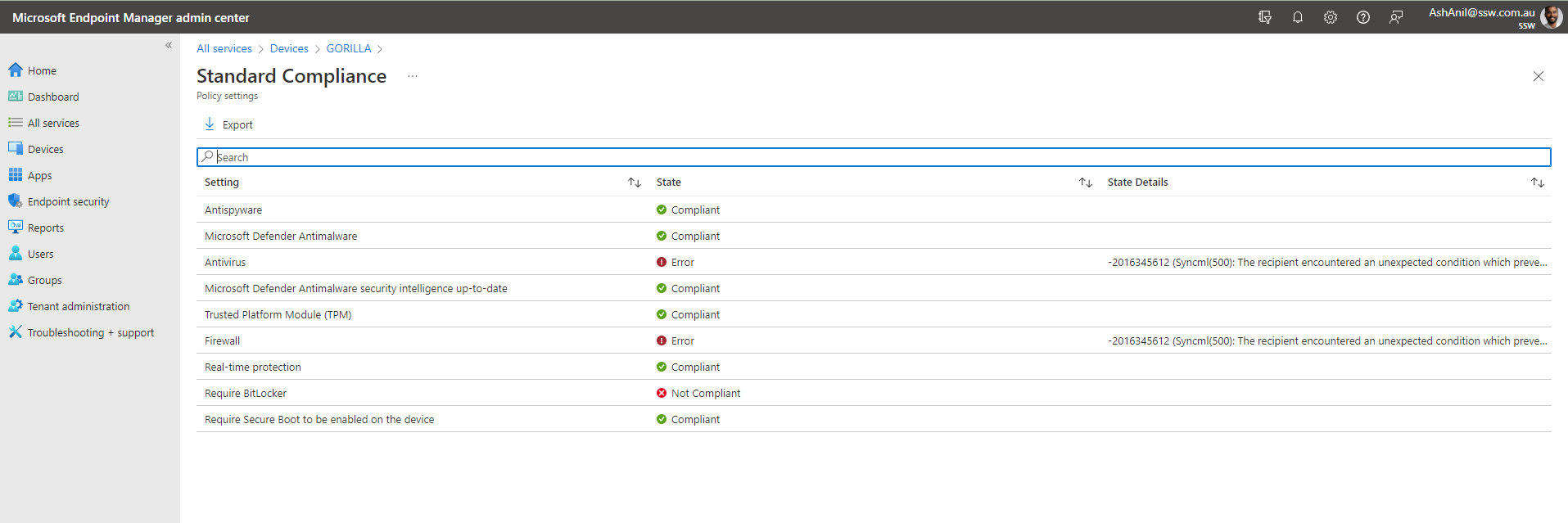Sort table by State Details column

click(x=1537, y=183)
